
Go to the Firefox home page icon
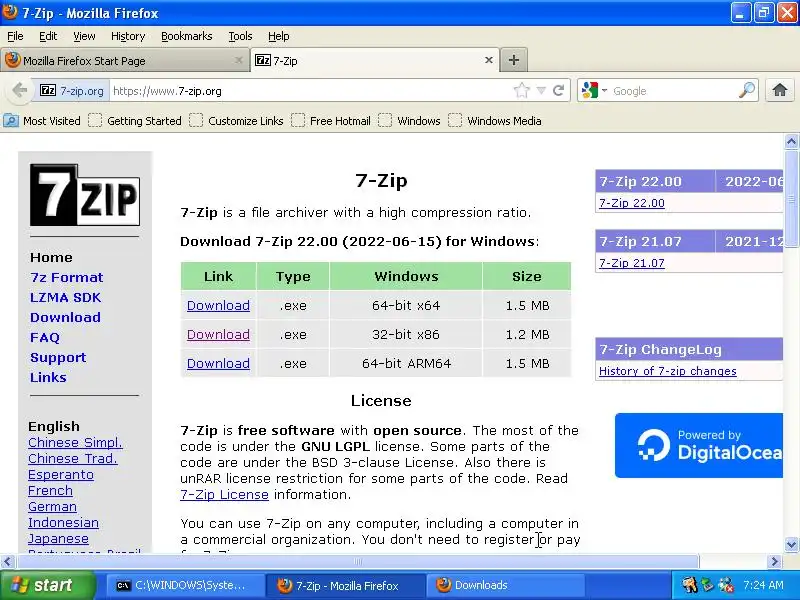780,91
